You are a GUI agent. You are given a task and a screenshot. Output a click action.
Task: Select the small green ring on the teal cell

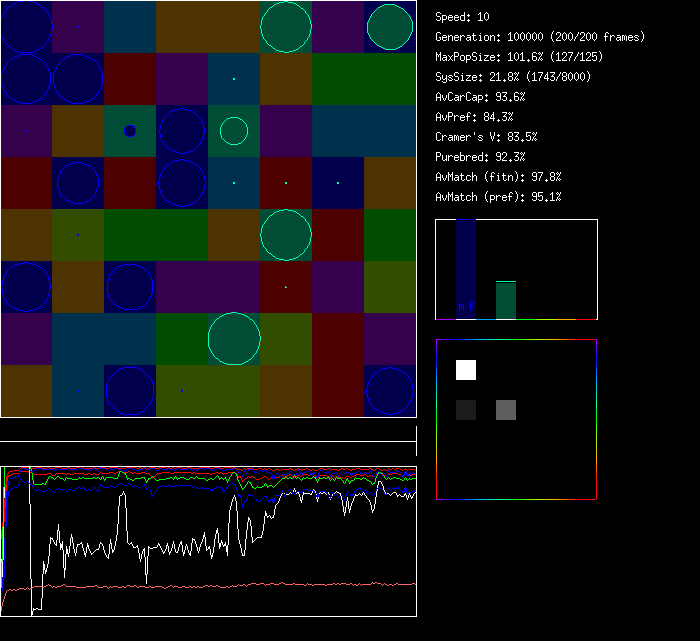coord(233,131)
